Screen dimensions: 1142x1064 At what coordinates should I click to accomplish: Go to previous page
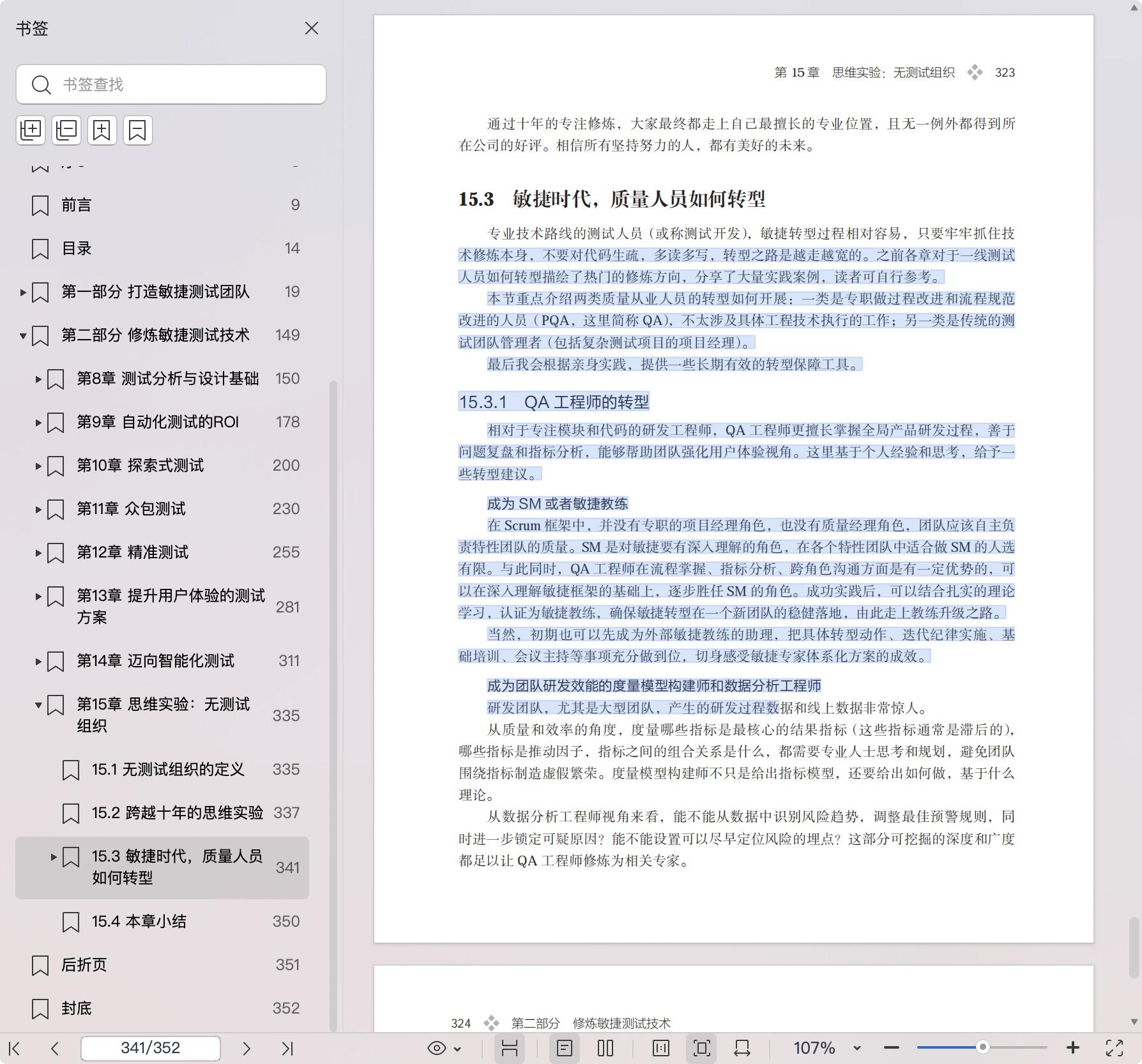[55, 1048]
